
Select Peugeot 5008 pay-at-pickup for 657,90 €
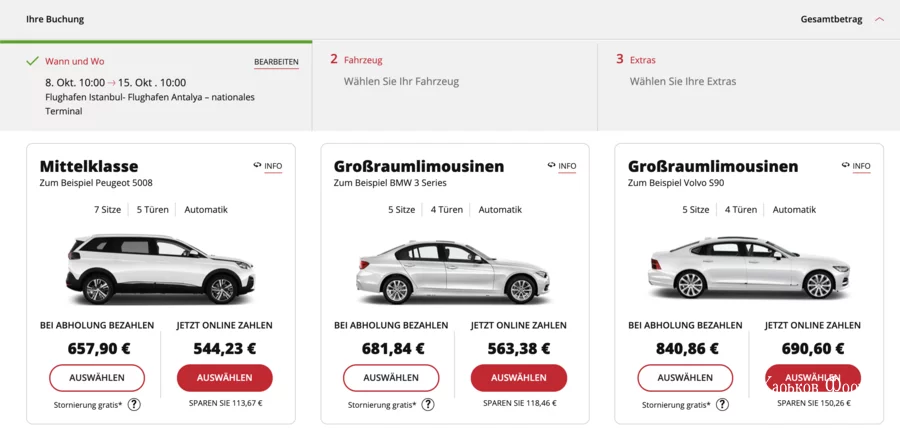coord(97,378)
